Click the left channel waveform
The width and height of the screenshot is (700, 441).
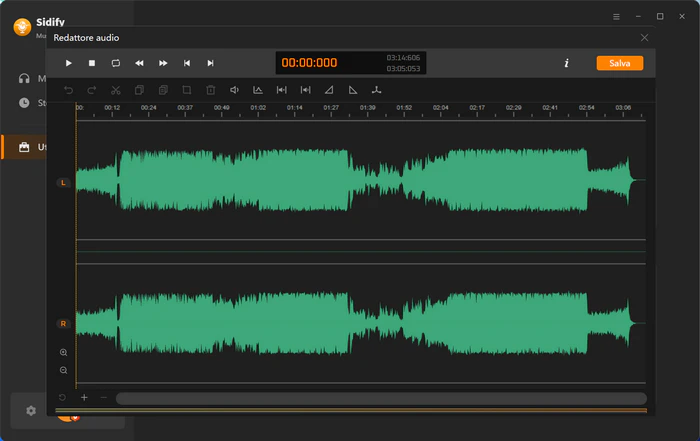click(x=361, y=180)
